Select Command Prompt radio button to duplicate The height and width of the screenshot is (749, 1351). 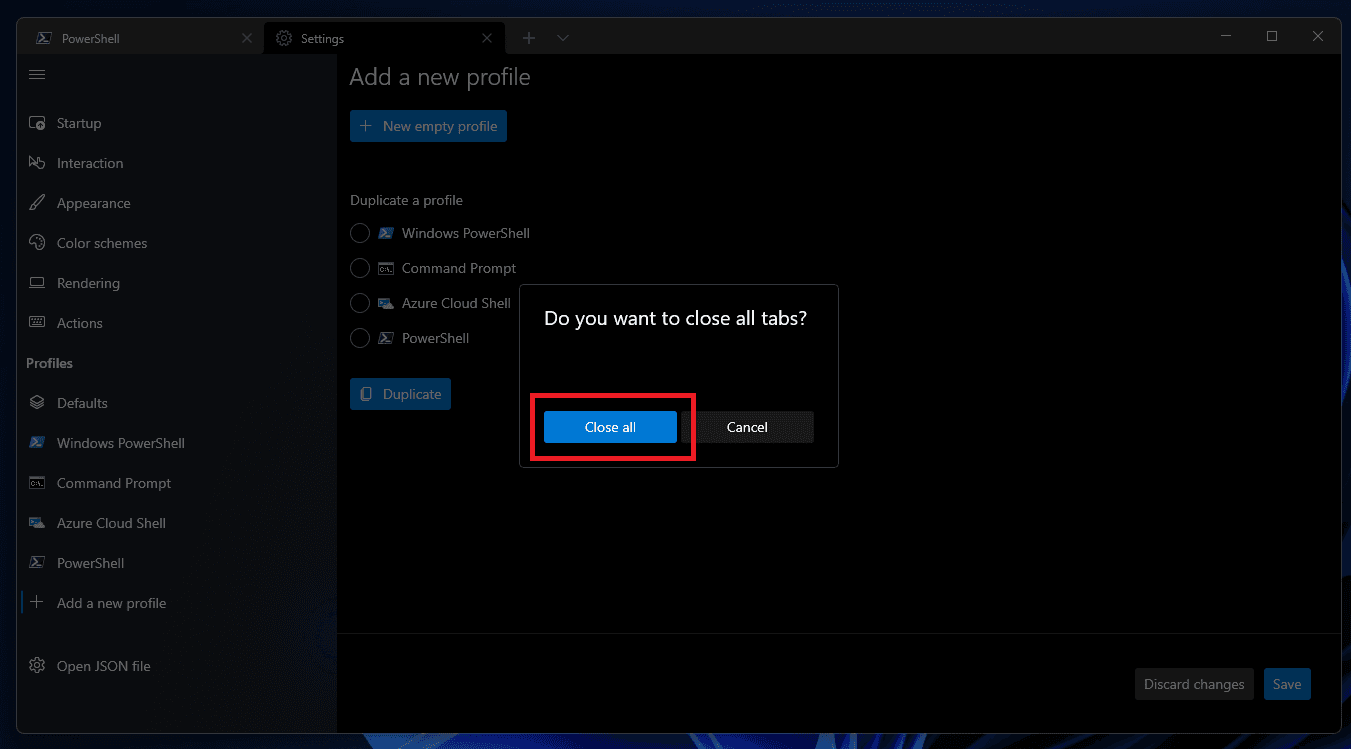pos(360,268)
